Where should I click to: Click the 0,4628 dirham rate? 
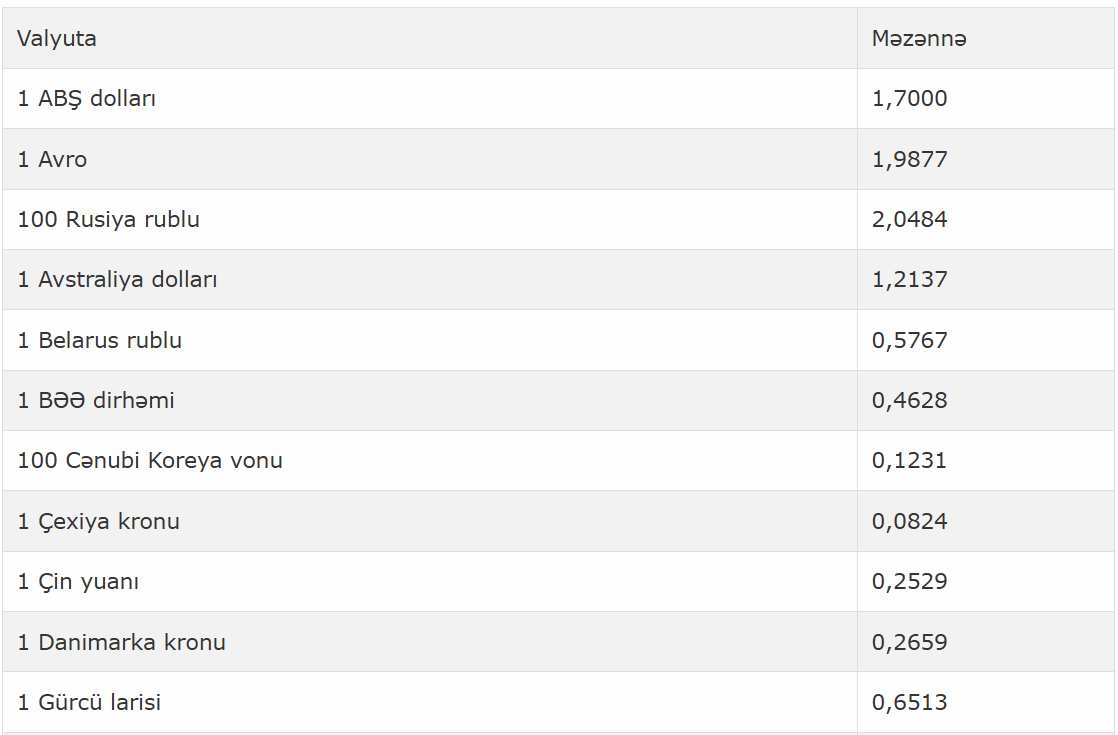[910, 400]
